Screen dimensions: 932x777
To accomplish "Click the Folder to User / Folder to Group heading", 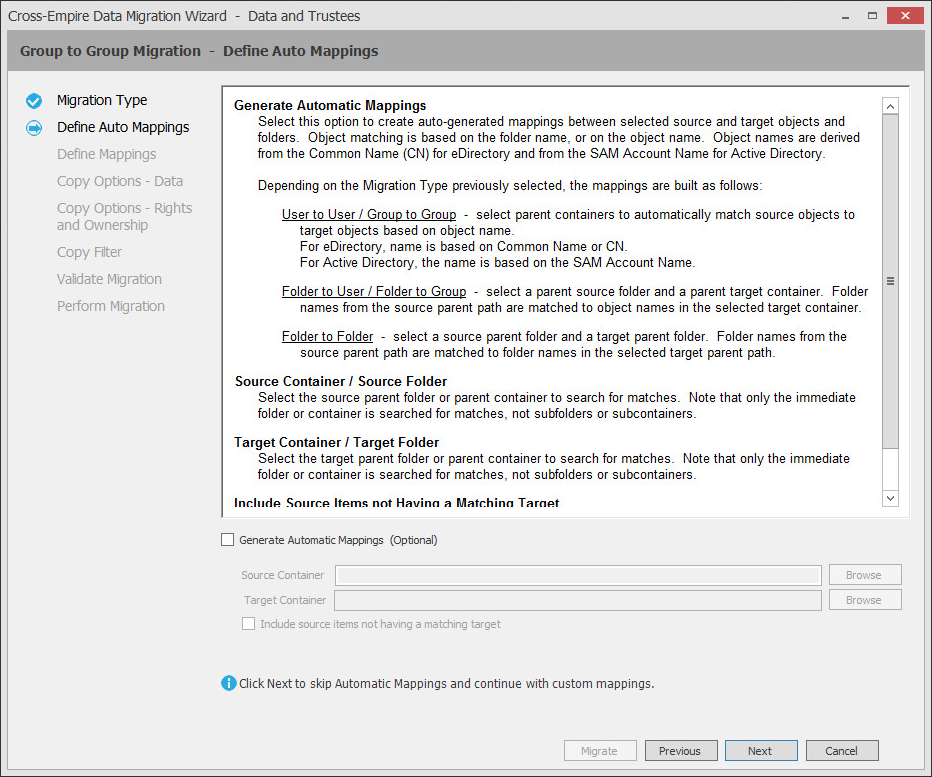I will point(373,291).
